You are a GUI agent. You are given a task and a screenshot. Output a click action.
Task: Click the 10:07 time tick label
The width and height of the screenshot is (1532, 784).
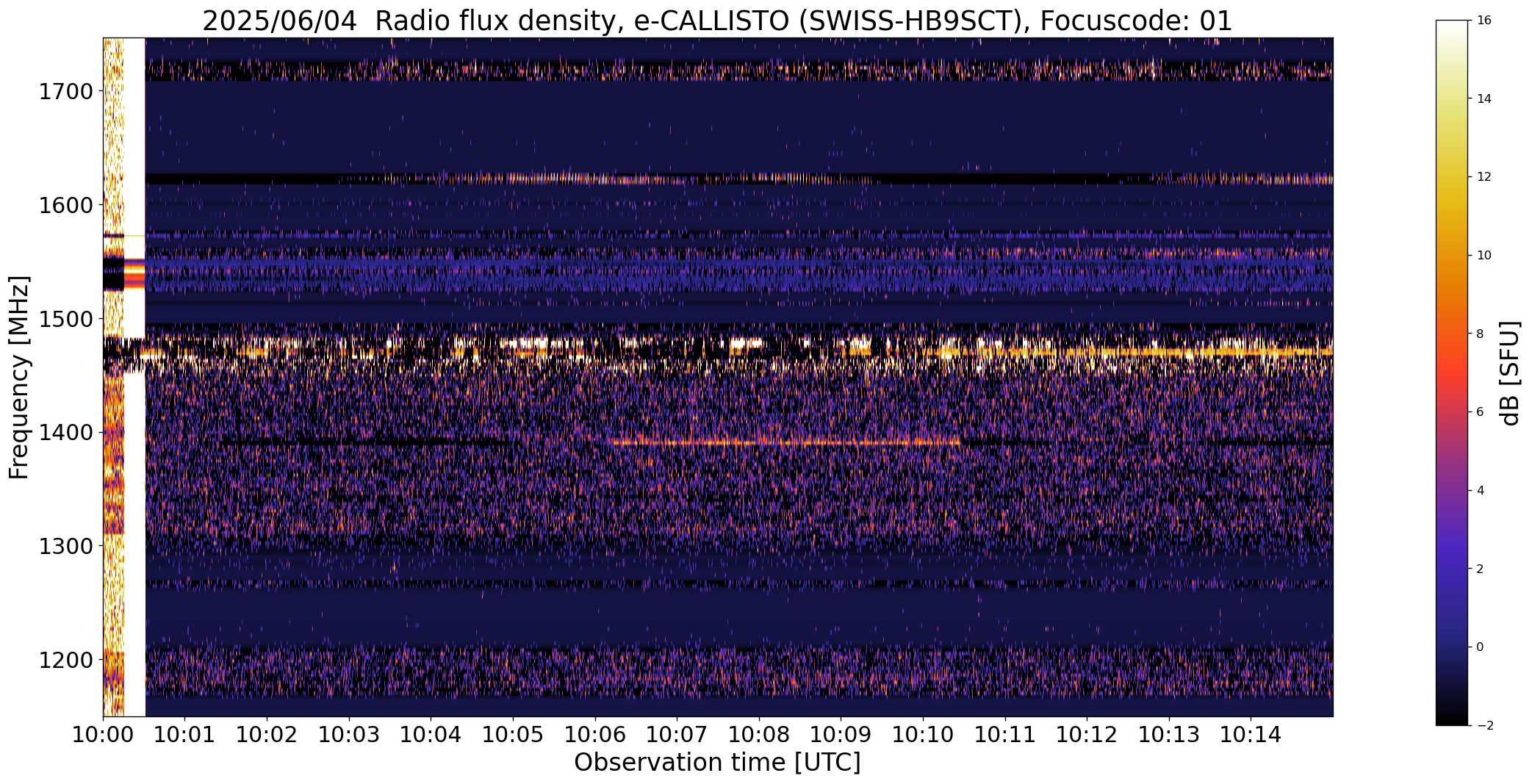coord(677,735)
